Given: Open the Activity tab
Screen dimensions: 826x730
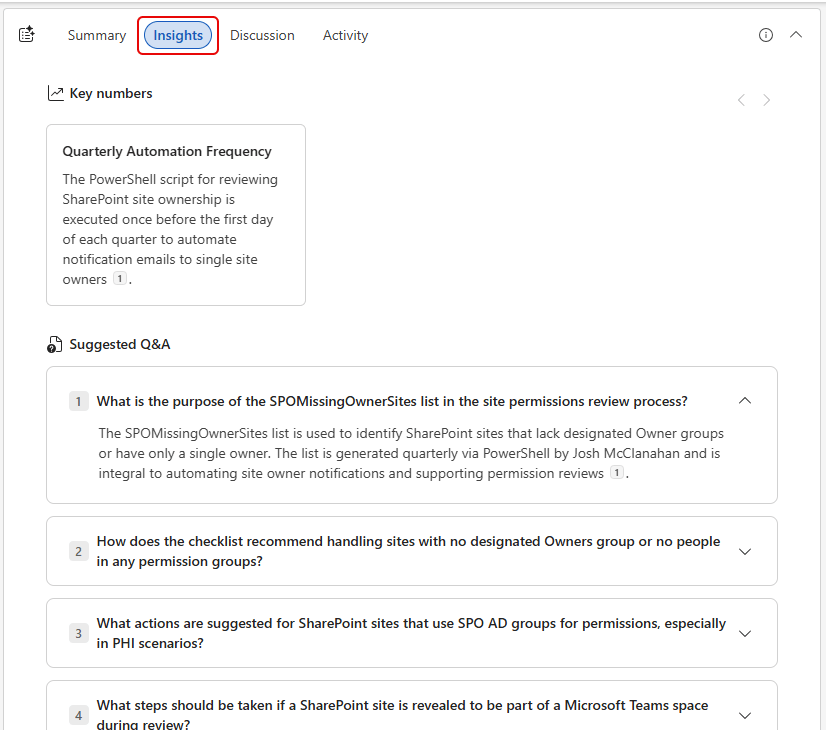Looking at the screenshot, I should click(x=345, y=35).
